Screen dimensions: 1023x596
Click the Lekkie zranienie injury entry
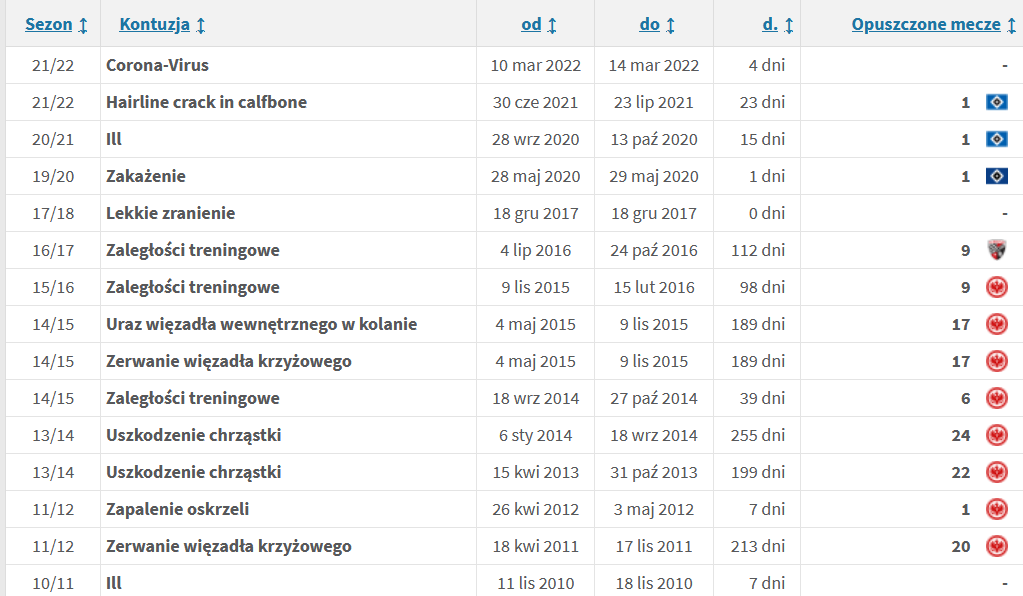(x=170, y=213)
